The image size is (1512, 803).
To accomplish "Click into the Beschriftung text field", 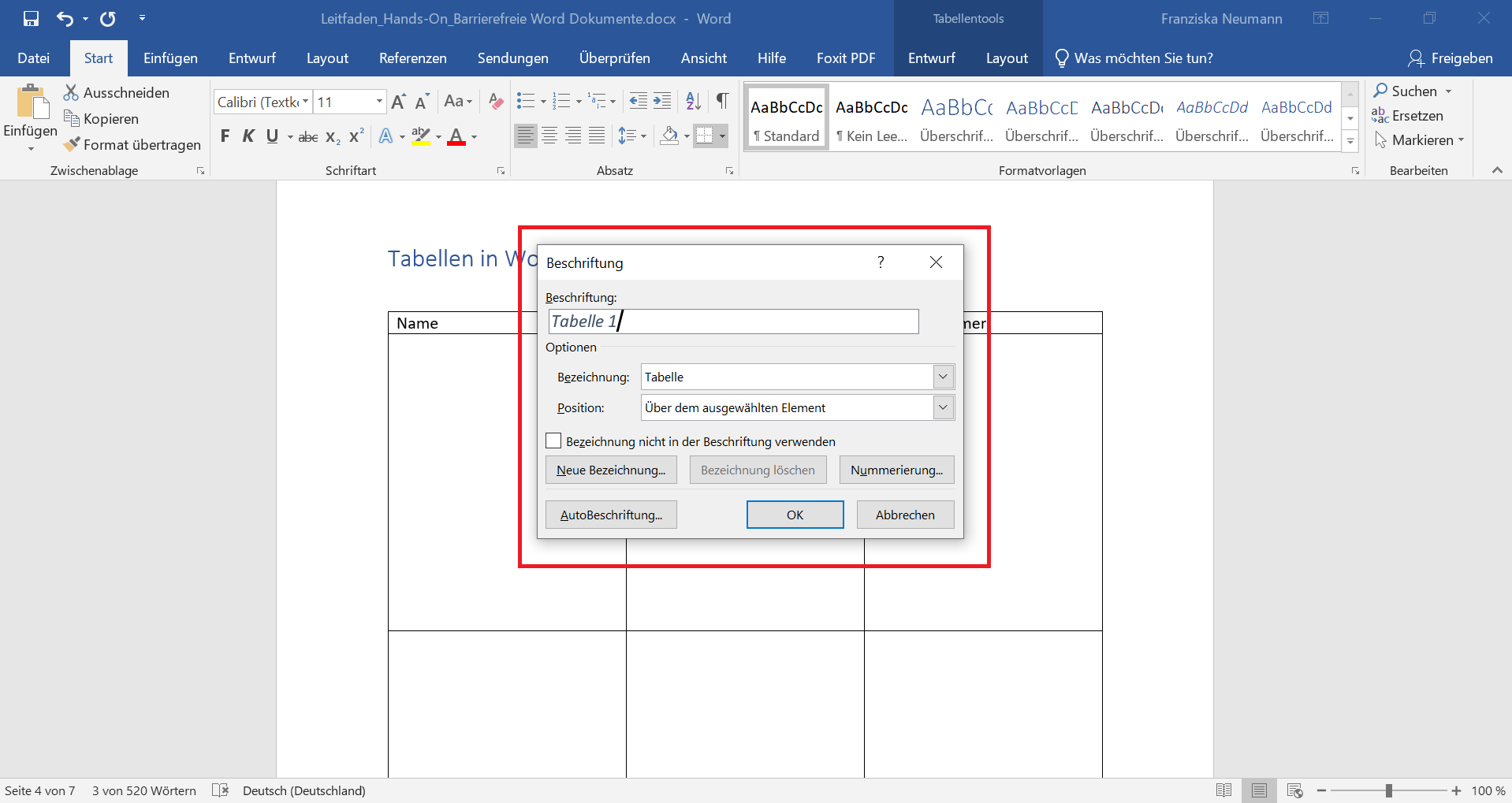I will 733,322.
